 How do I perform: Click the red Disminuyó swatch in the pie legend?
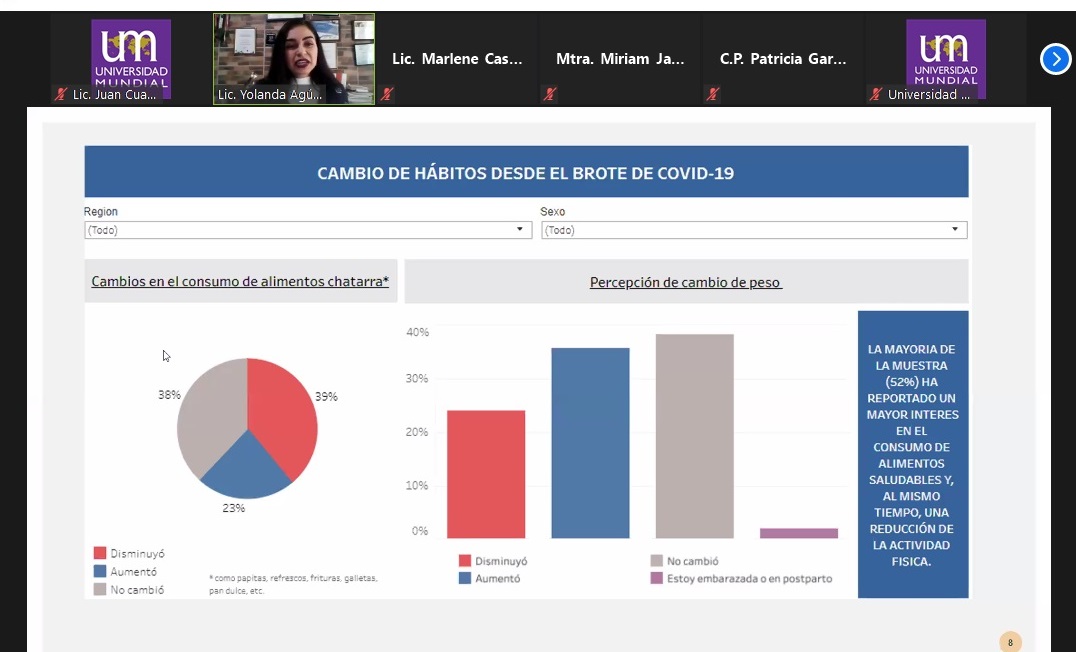tap(100, 553)
